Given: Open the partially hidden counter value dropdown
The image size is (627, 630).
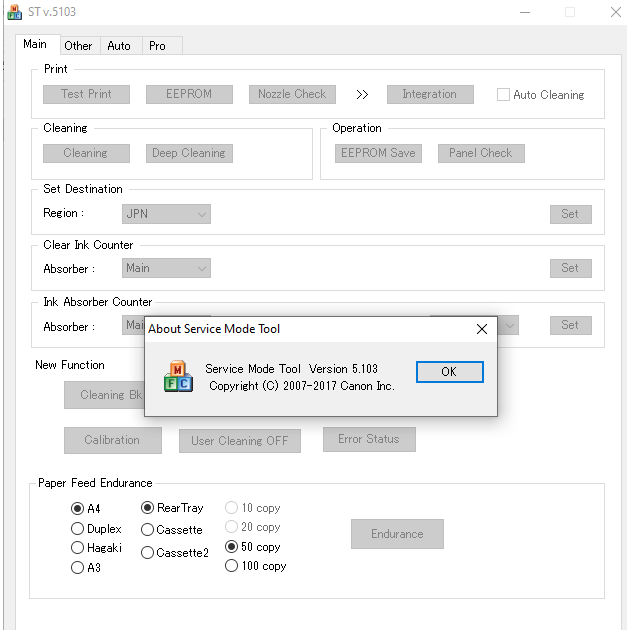Looking at the screenshot, I should [x=508, y=325].
